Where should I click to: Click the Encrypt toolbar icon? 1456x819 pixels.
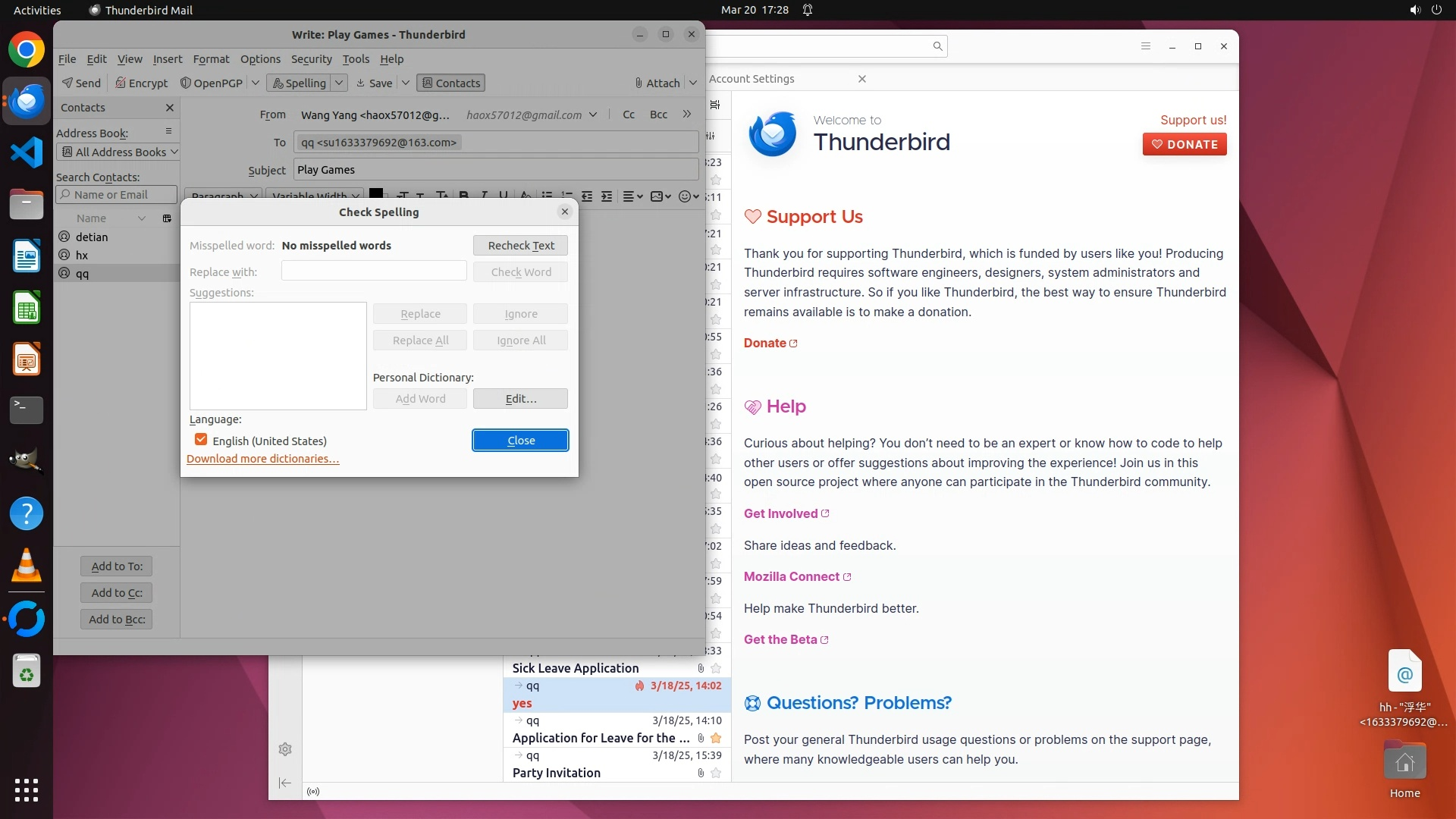tap(141, 83)
